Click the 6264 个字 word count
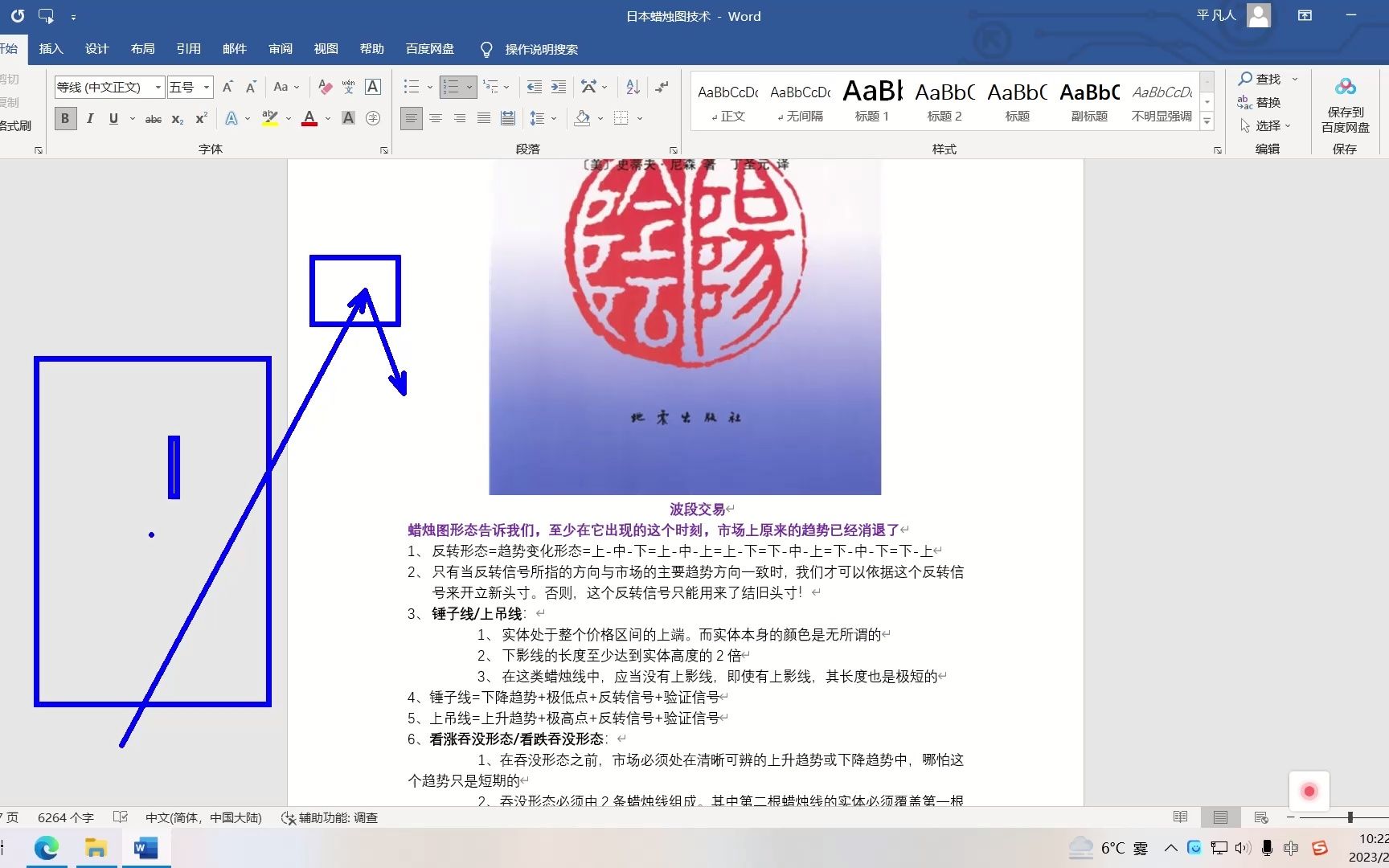Image resolution: width=1389 pixels, height=868 pixels. 66,817
